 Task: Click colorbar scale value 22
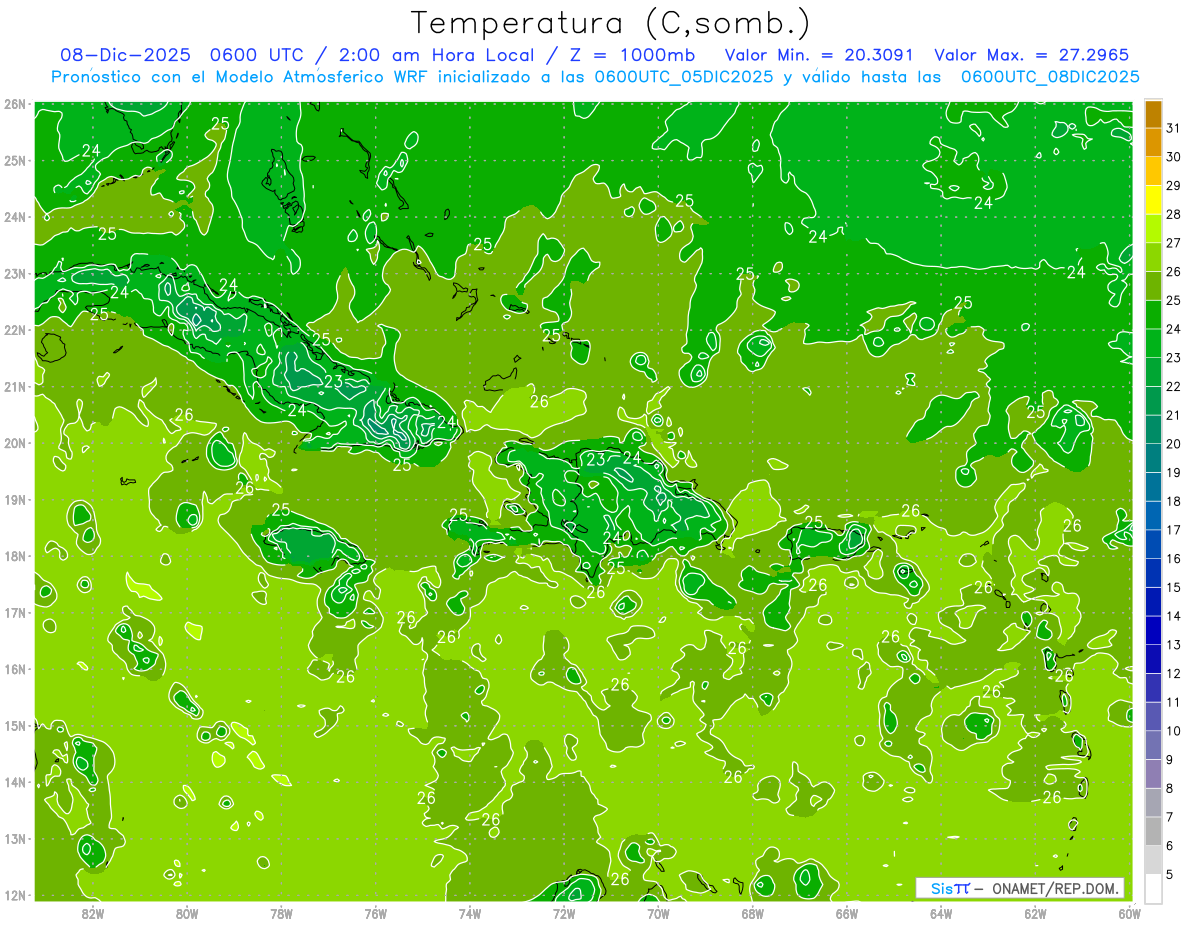[1174, 386]
